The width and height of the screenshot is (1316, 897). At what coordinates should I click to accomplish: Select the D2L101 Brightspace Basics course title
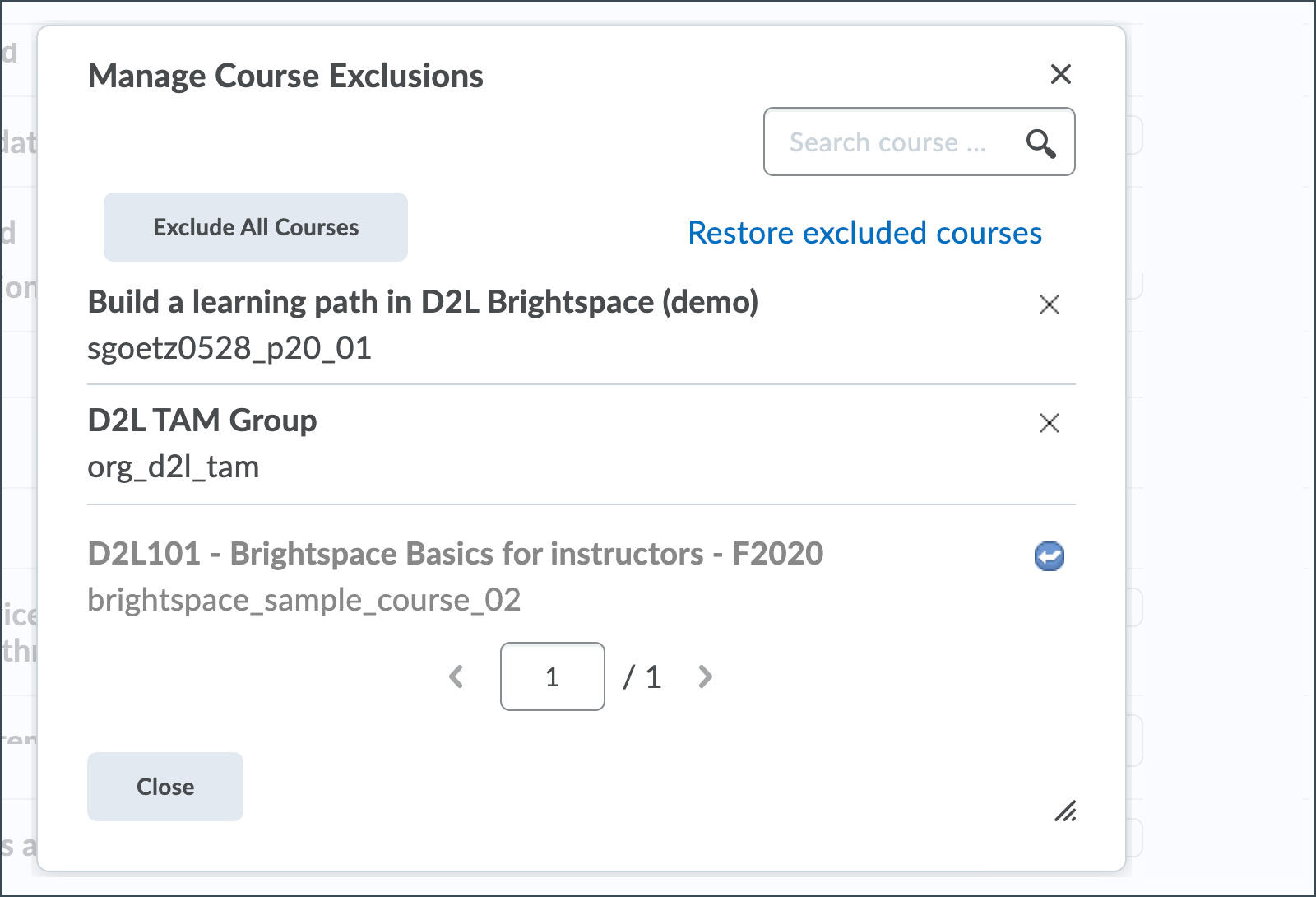(x=455, y=554)
